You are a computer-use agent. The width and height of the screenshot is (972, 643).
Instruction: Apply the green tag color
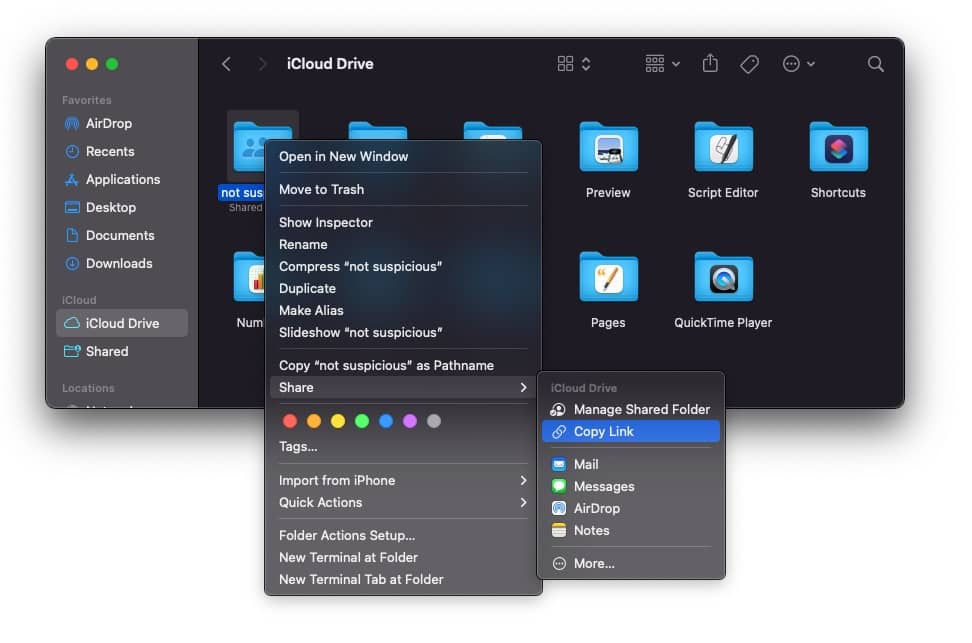(362, 422)
